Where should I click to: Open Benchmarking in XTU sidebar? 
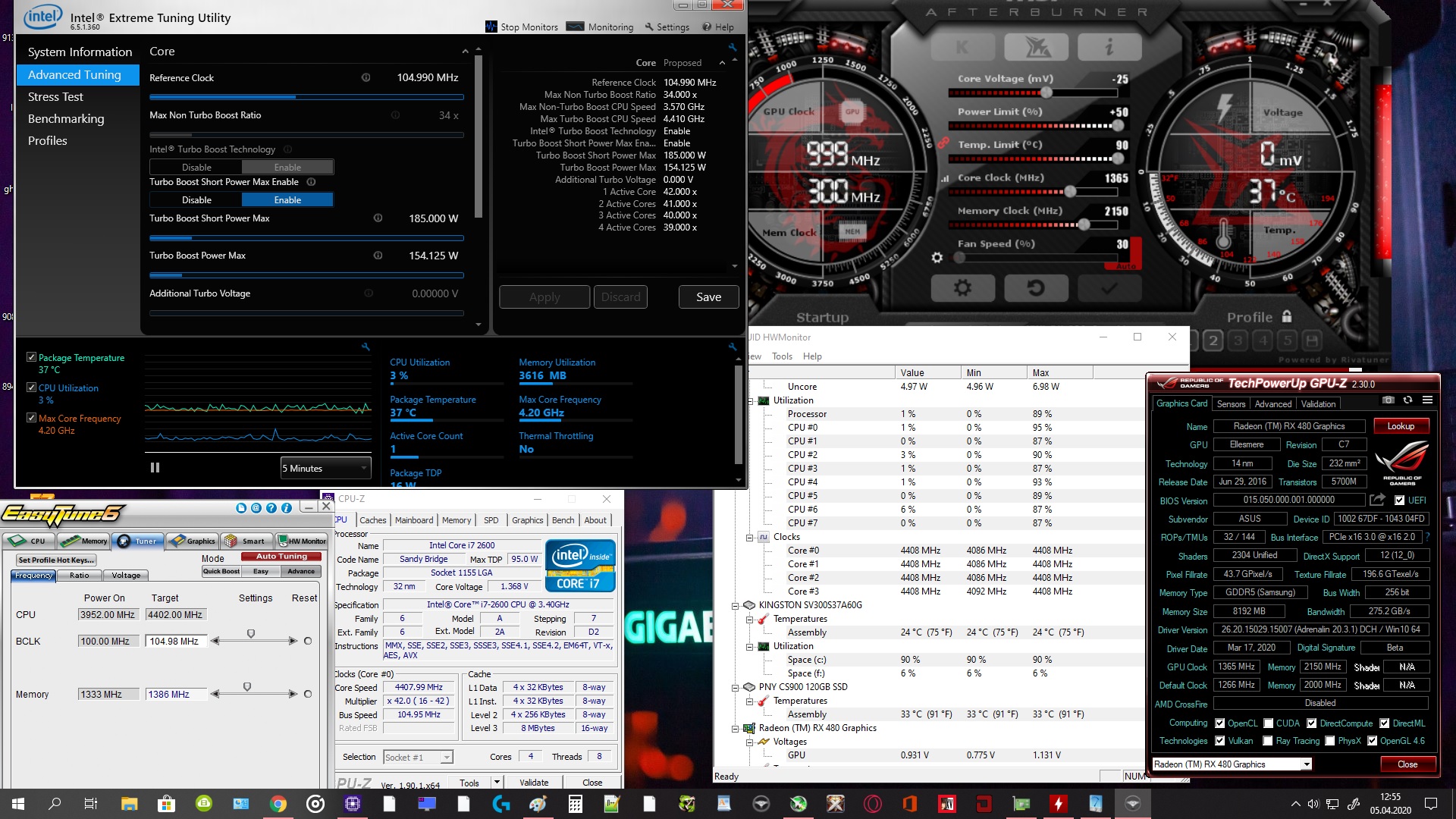coord(66,119)
